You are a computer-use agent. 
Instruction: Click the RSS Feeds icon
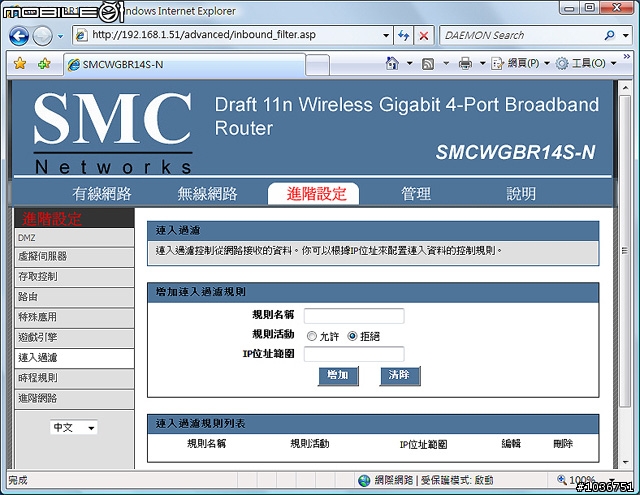tap(428, 64)
